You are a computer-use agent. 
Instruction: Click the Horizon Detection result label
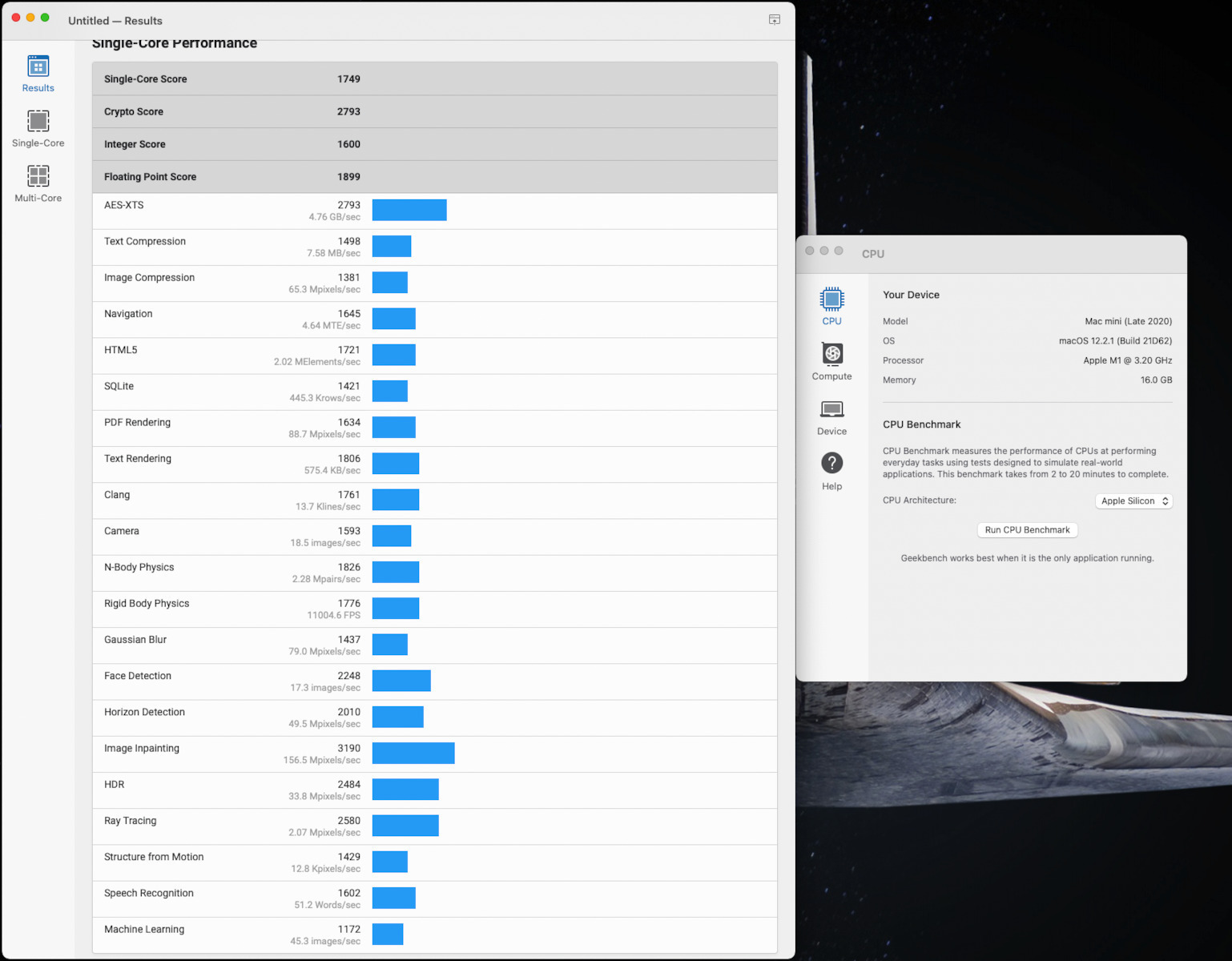pos(144,712)
